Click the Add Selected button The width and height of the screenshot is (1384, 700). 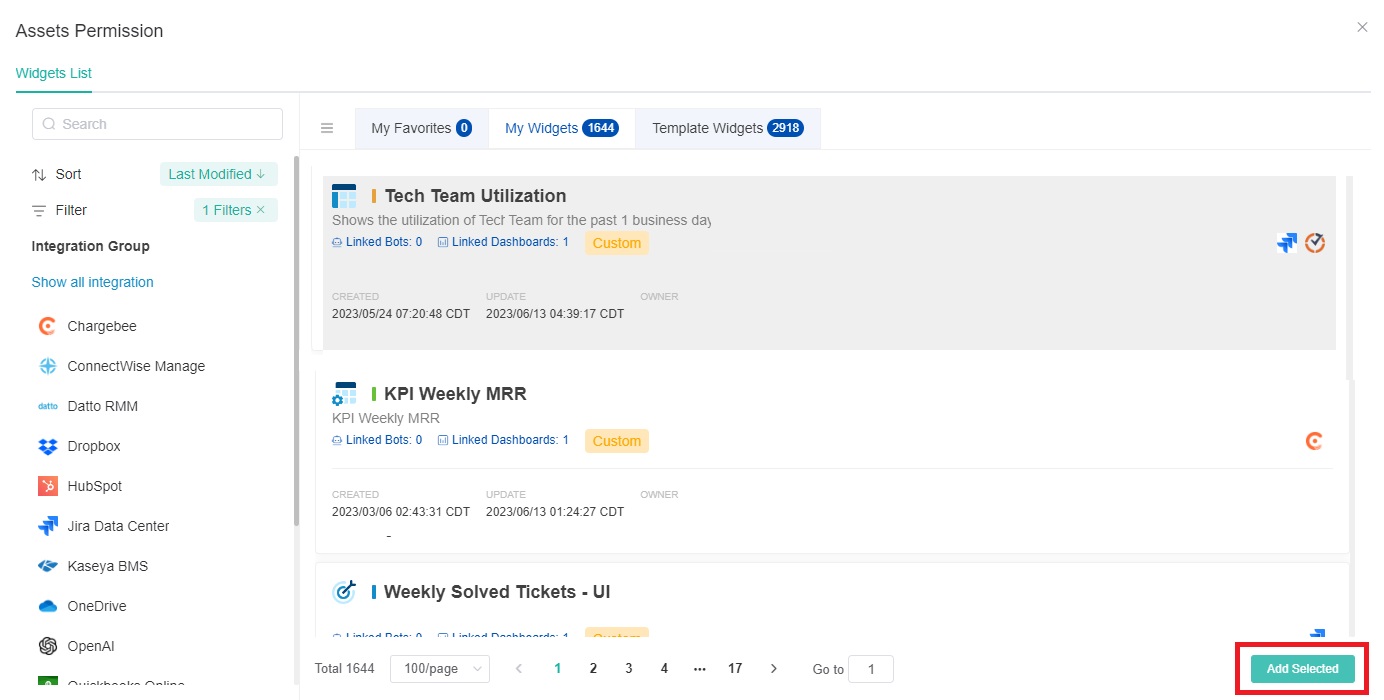(1302, 669)
